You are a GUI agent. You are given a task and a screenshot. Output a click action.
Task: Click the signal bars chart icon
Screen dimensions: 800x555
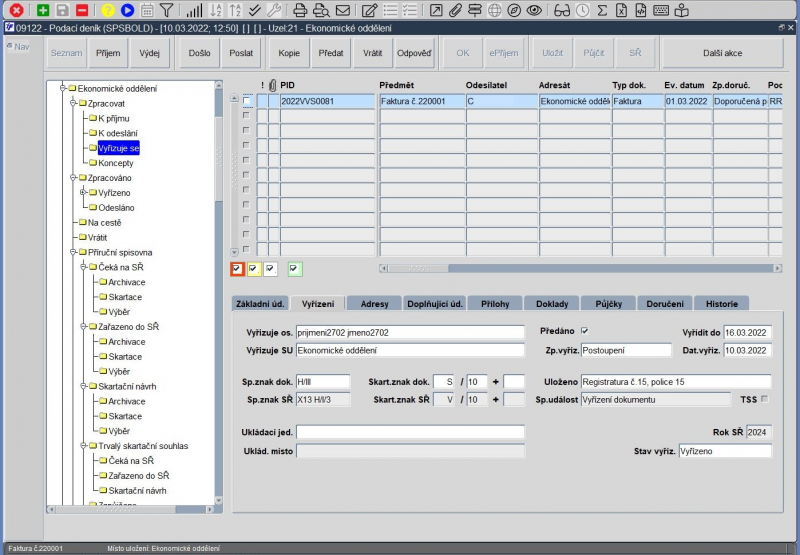click(x=194, y=10)
